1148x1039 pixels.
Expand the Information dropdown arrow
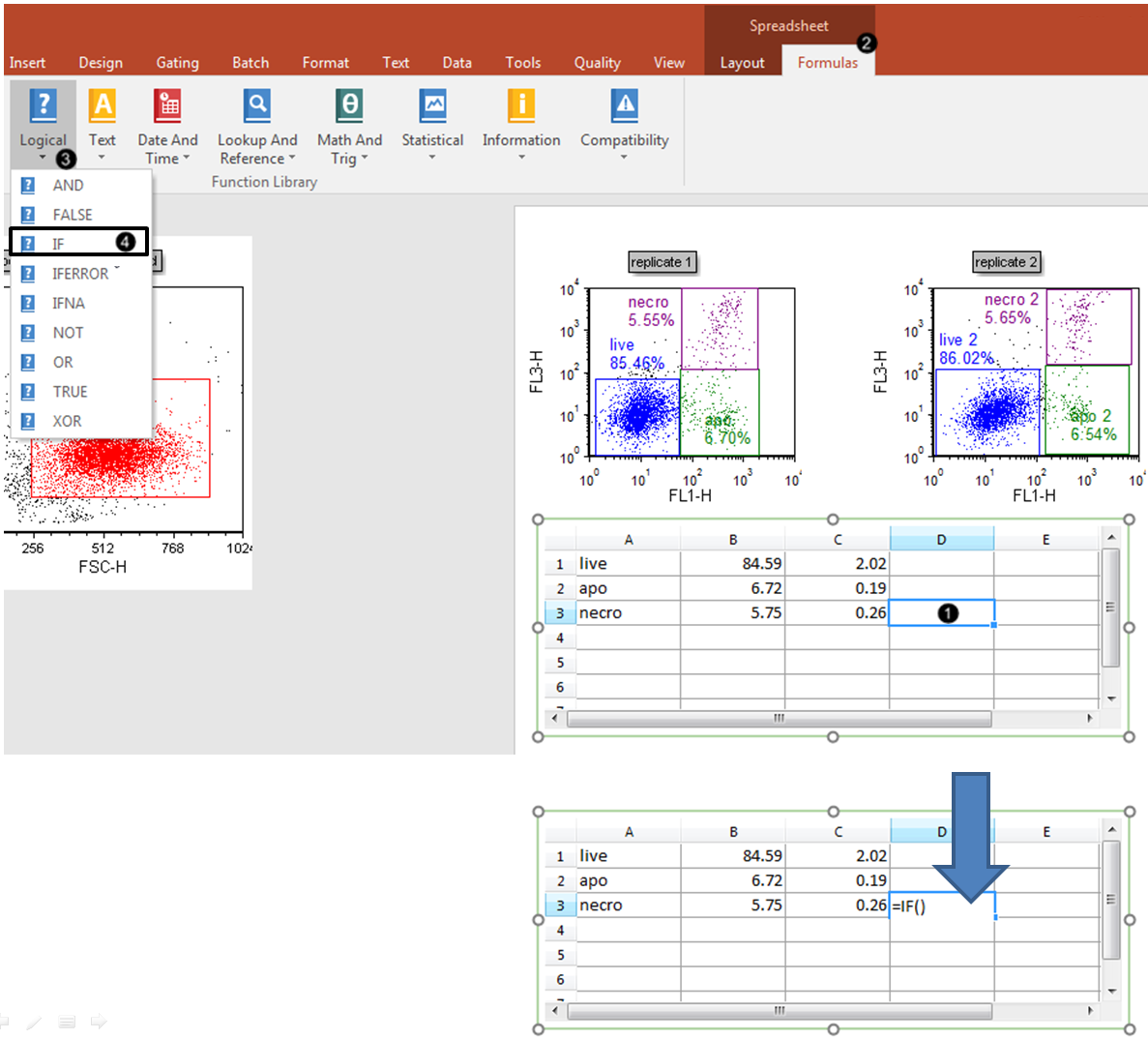point(521,158)
